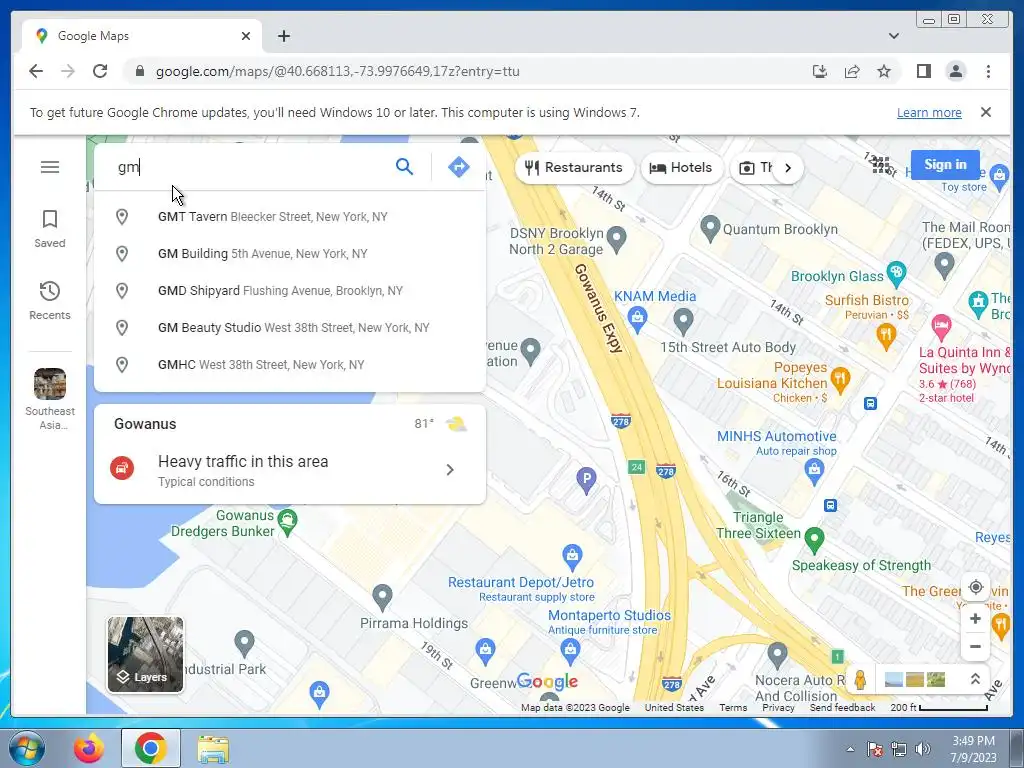Open the Layers satellite thumbnail
Screen dimensions: 1024x768
[146, 654]
